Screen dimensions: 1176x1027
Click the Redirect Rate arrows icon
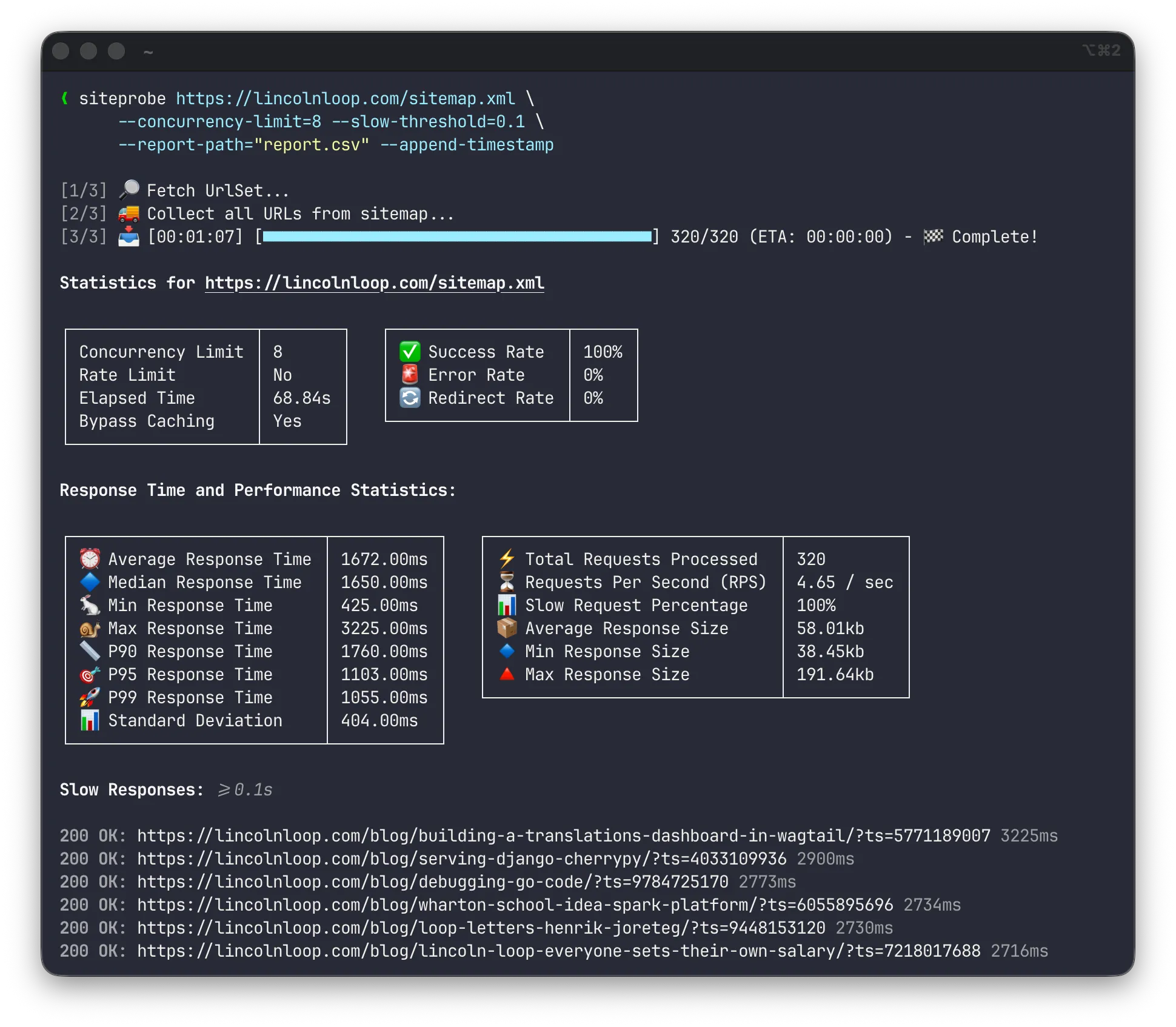point(410,398)
